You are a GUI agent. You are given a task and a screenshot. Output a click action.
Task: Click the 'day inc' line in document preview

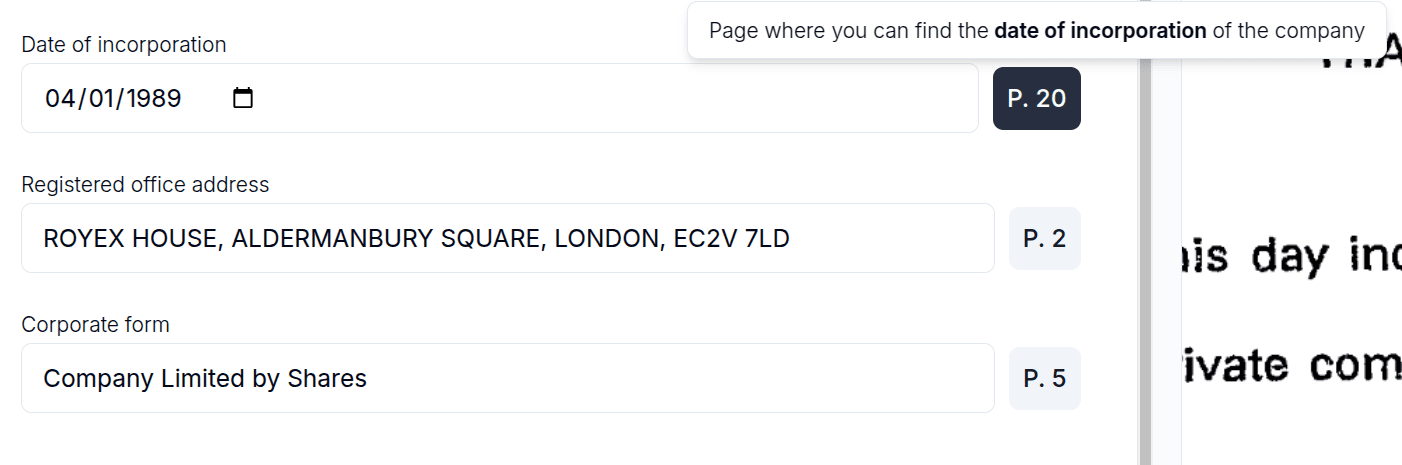coord(1290,257)
